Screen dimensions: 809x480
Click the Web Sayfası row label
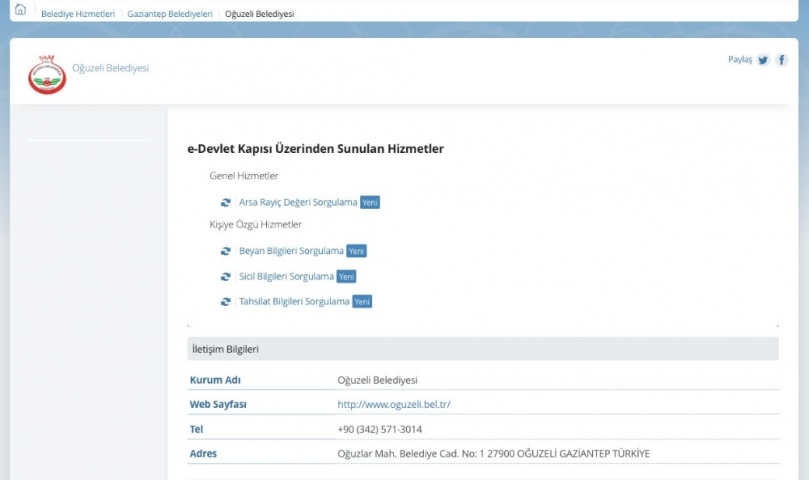[218, 405]
